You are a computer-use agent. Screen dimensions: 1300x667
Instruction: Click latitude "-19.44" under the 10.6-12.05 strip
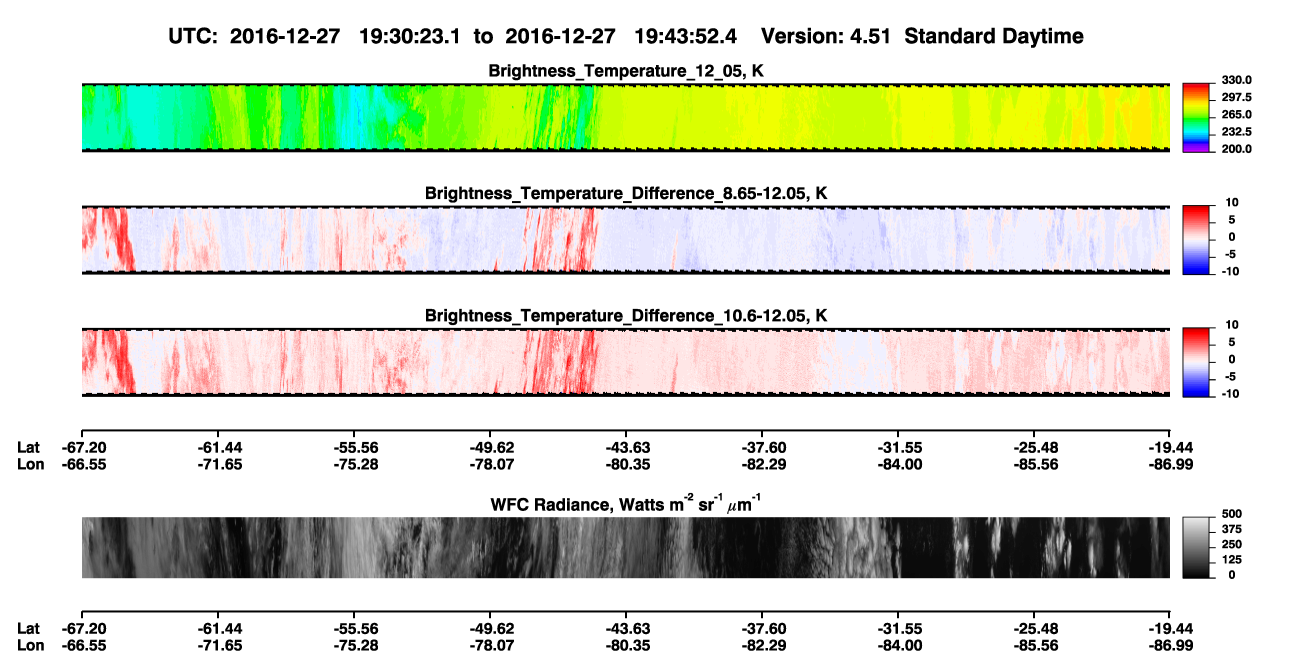click(x=1173, y=447)
